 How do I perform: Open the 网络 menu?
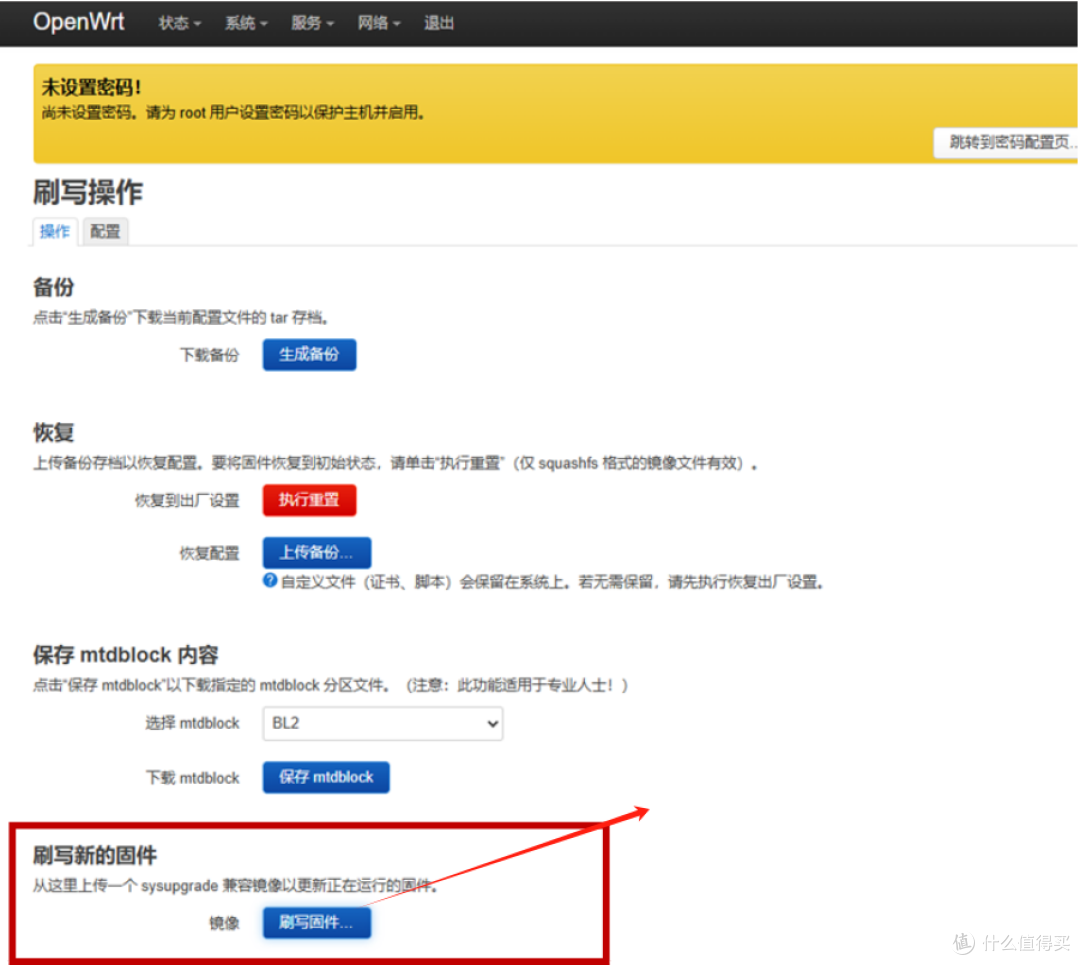(378, 23)
